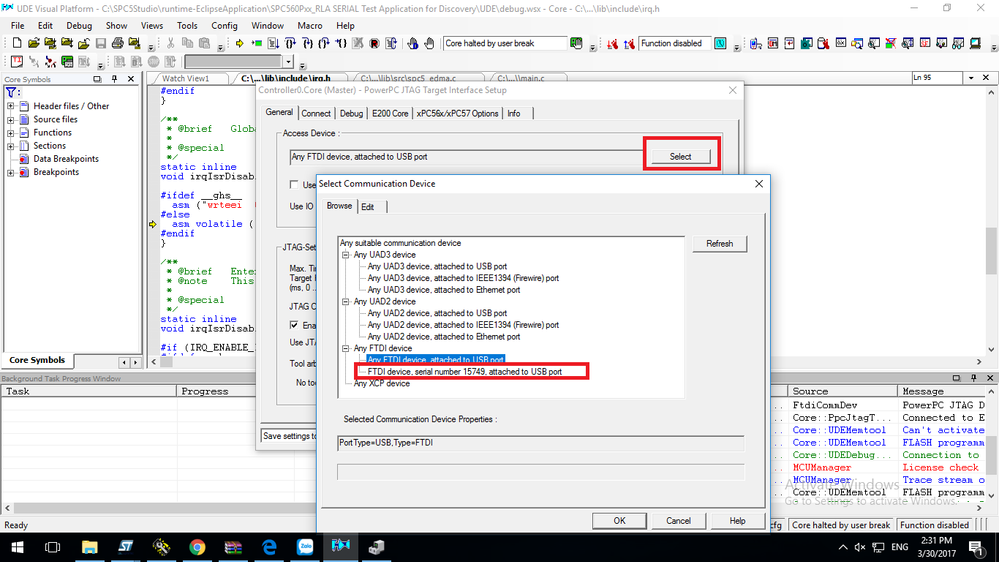Expand Header files / Other node
Image resolution: width=999 pixels, height=562 pixels.
click(x=10, y=106)
